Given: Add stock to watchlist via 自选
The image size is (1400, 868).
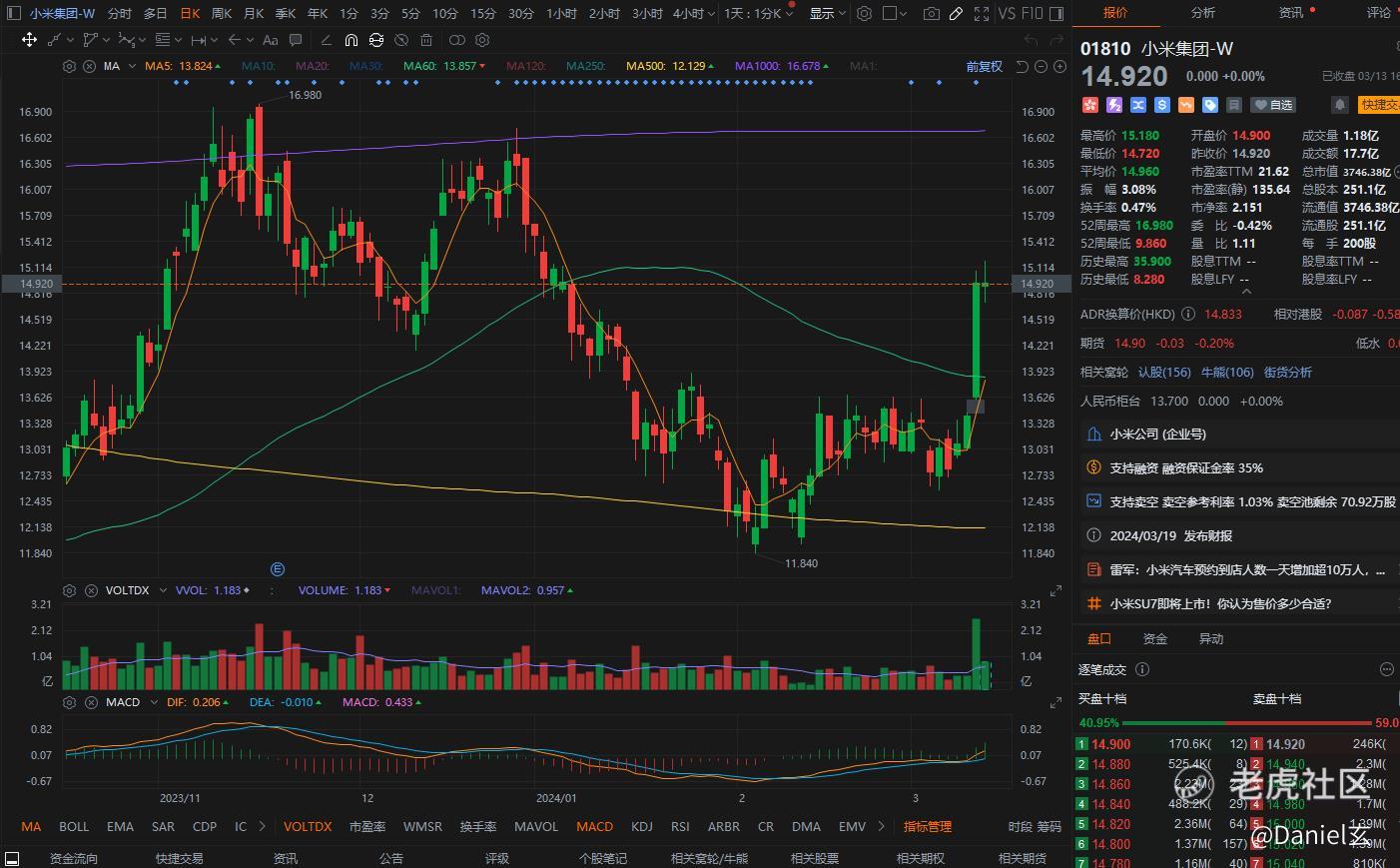Looking at the screenshot, I should point(1273,105).
